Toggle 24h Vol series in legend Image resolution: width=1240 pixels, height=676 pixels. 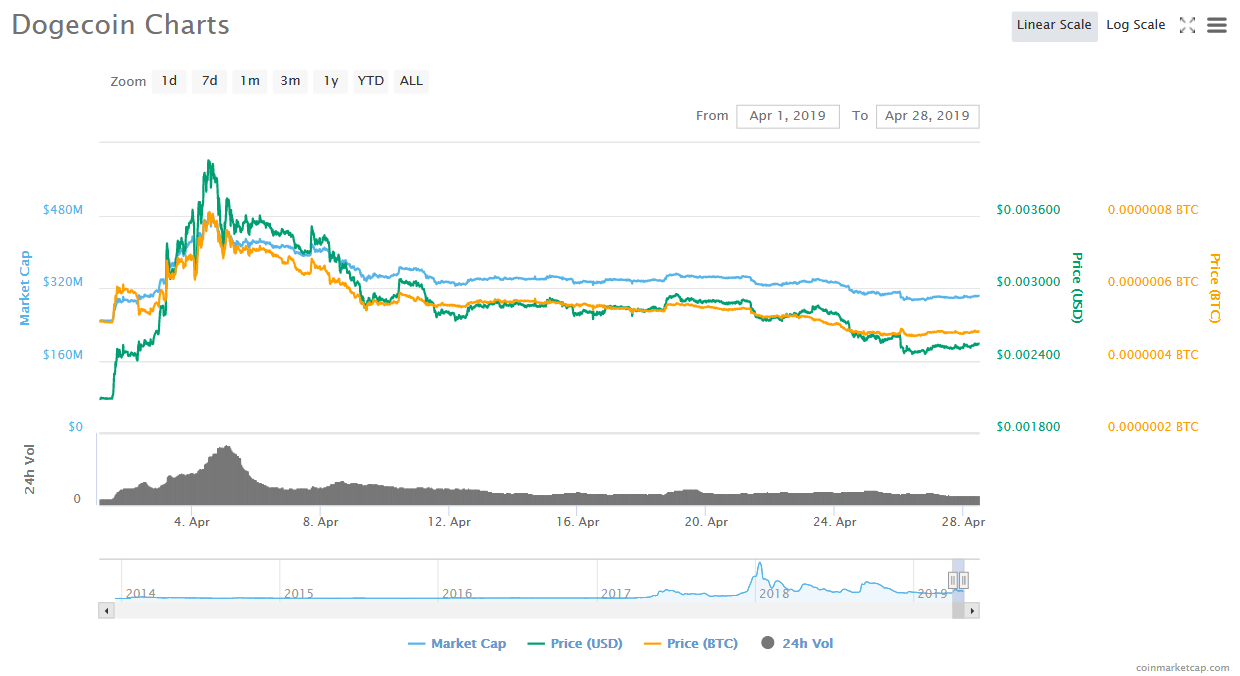(797, 644)
